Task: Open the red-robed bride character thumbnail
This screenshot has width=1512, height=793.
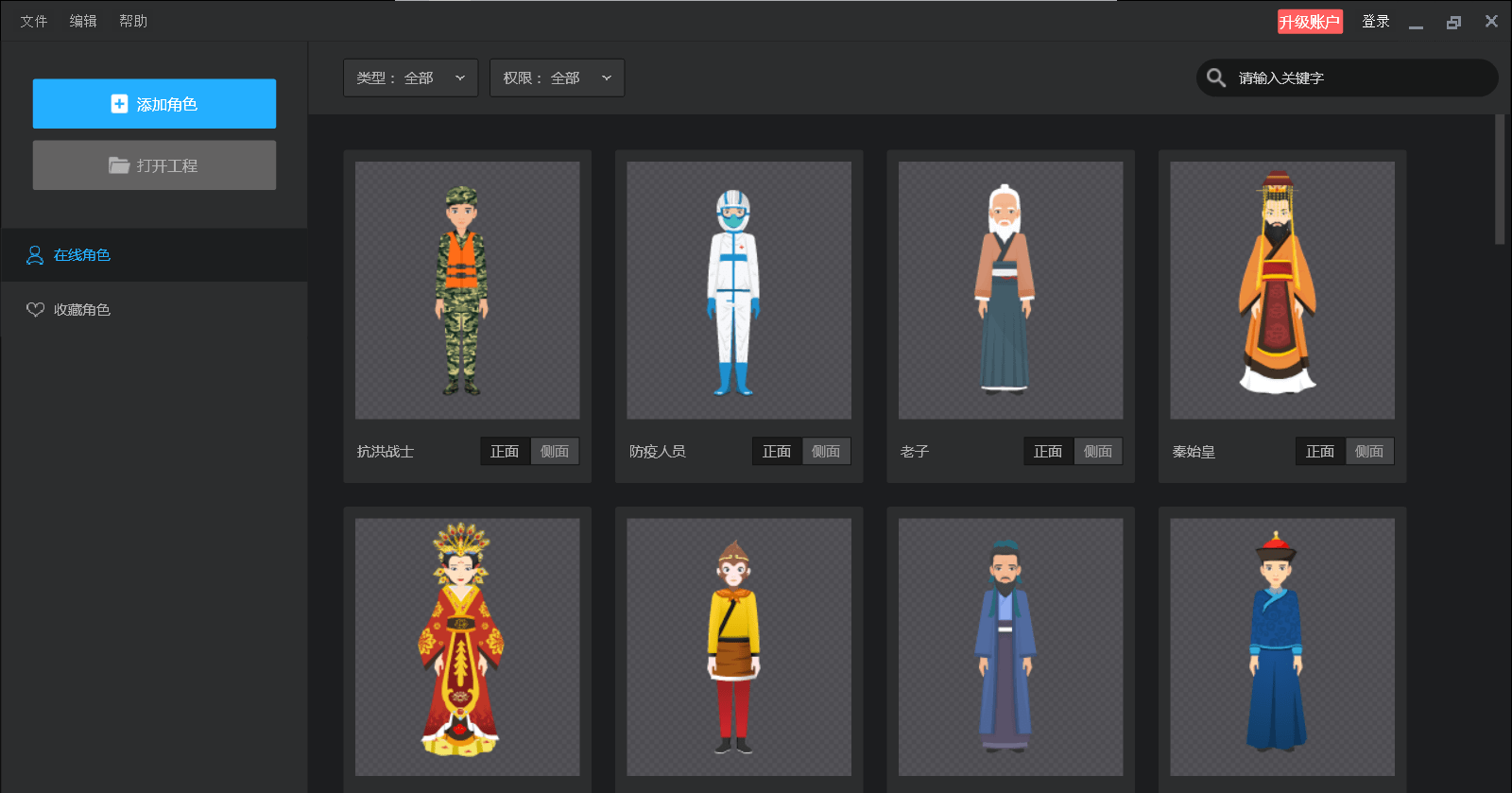Action: (467, 646)
